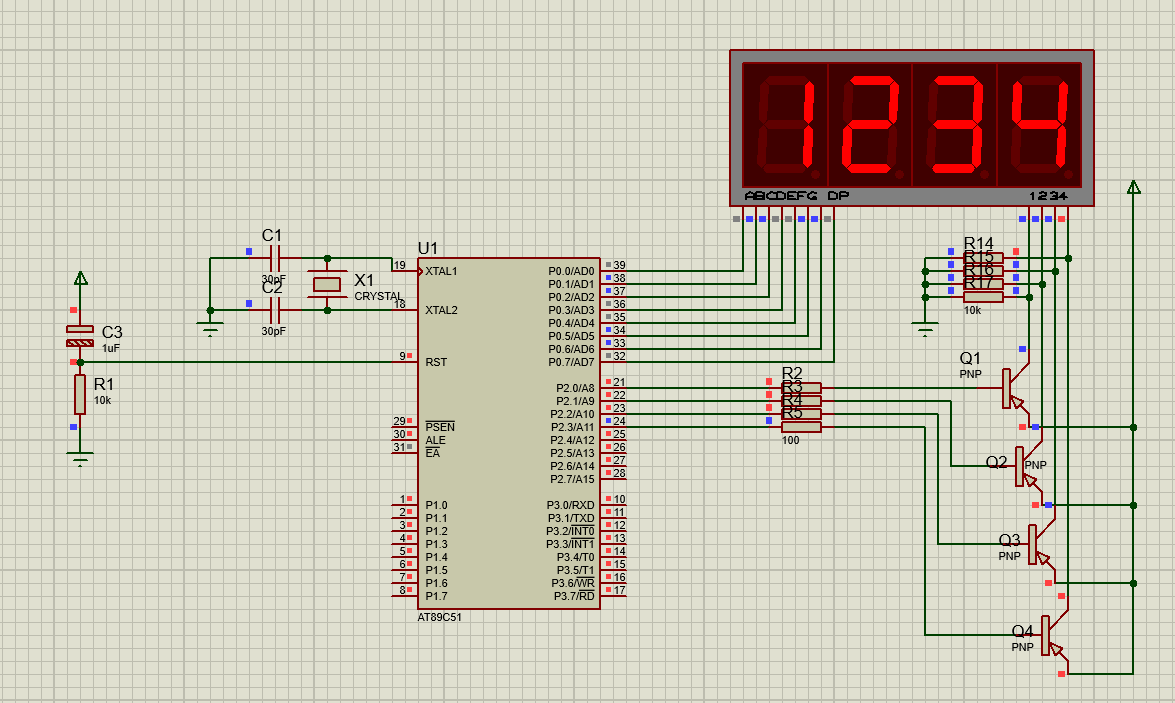1175x703 pixels.
Task: Select PNP transistor Q2
Action: pos(1022,466)
